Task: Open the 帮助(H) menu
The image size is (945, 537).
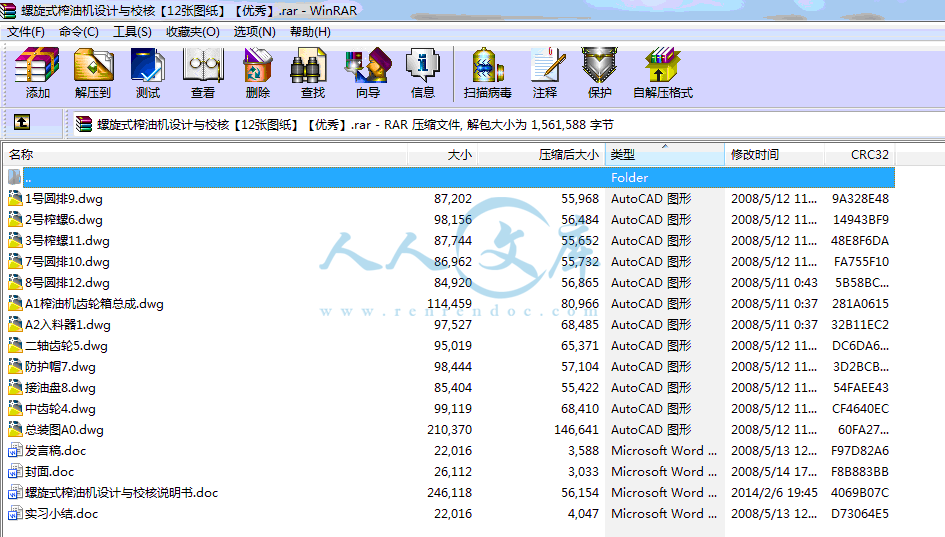Action: coord(310,32)
